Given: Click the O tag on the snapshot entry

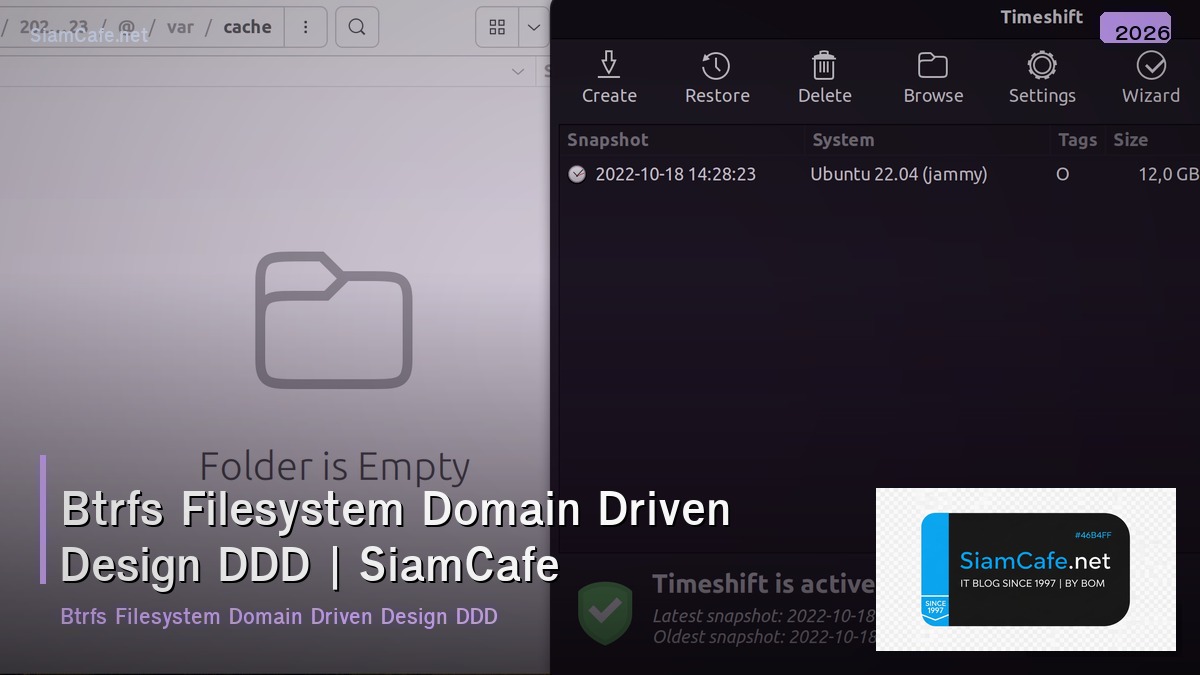Looking at the screenshot, I should pos(1062,173).
